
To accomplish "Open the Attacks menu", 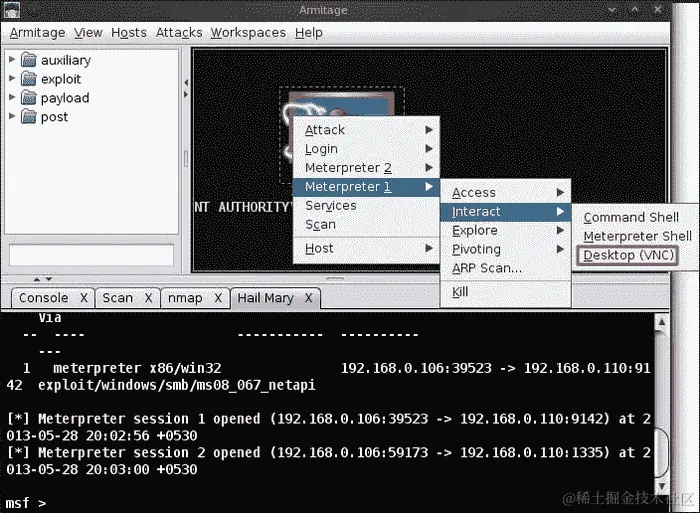I will 179,33.
